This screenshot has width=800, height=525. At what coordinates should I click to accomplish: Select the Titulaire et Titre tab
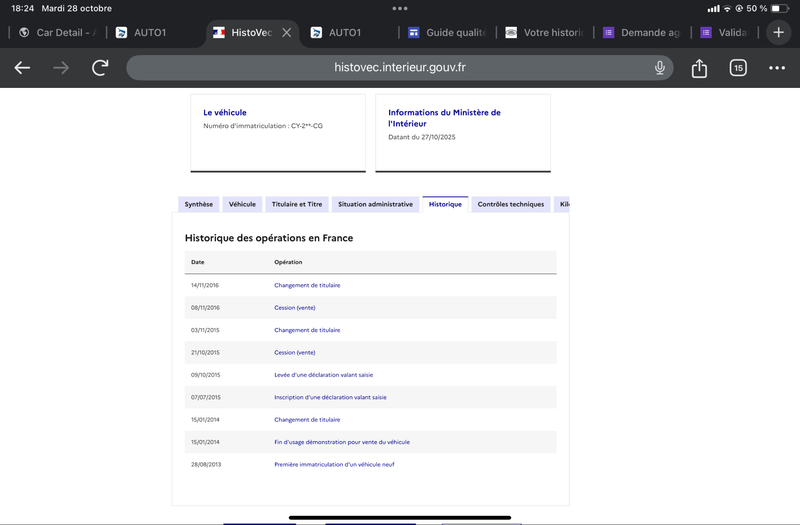tap(297, 204)
